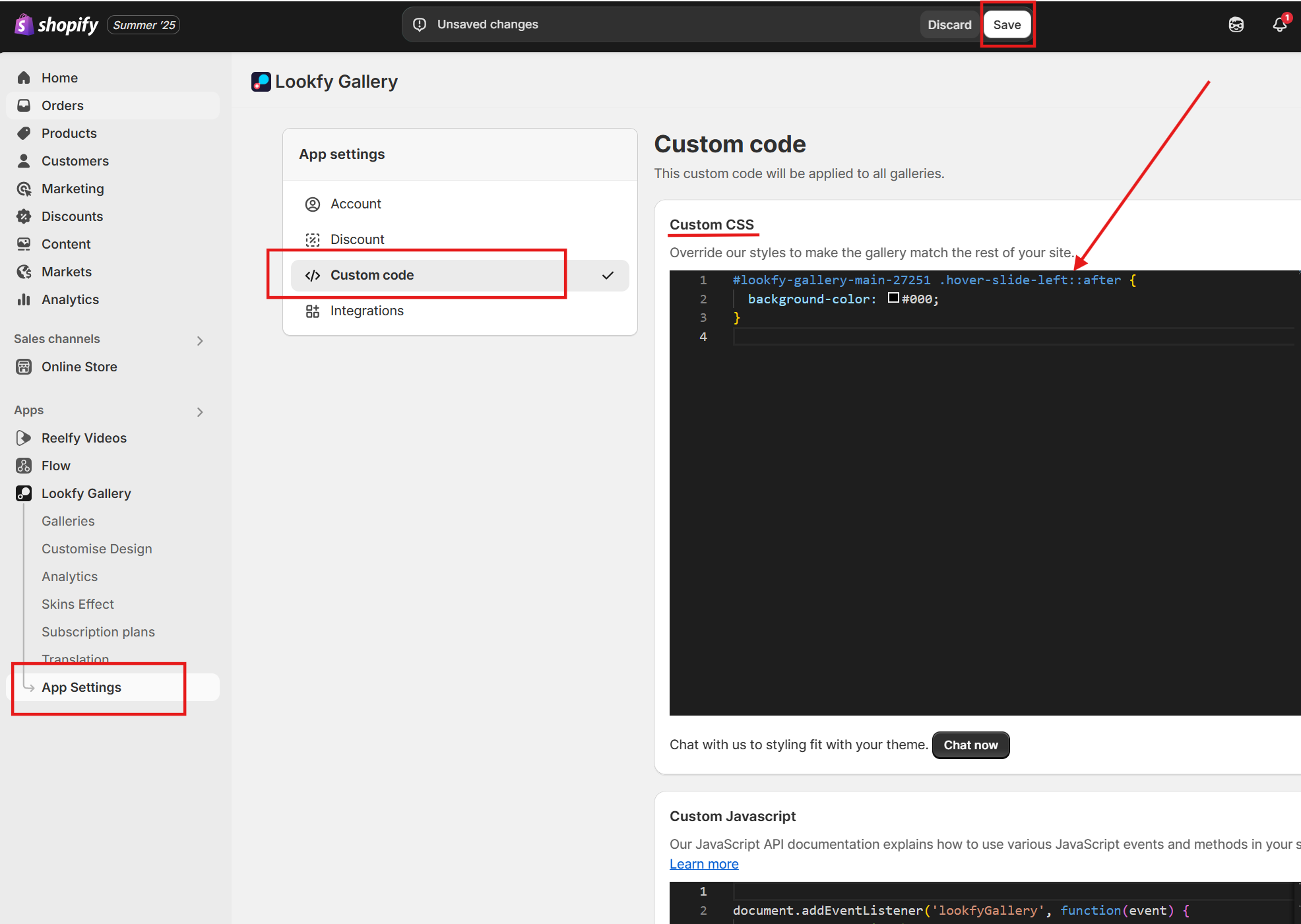Expand the Apps section chevron
Viewport: 1301px width, 924px height.
coord(200,412)
